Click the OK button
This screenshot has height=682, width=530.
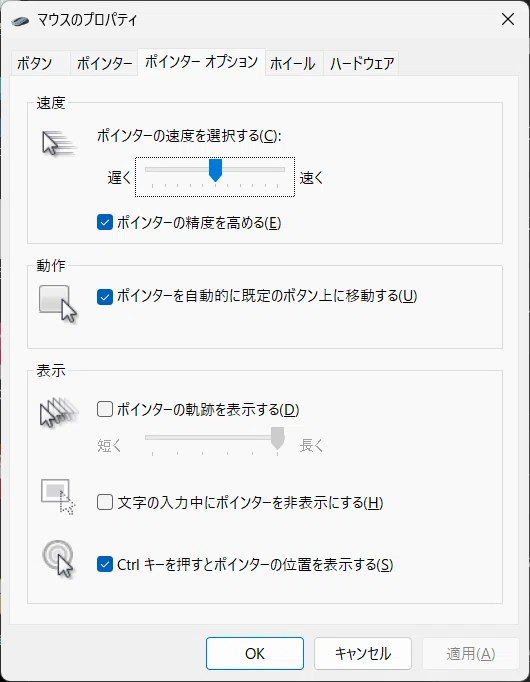(255, 653)
